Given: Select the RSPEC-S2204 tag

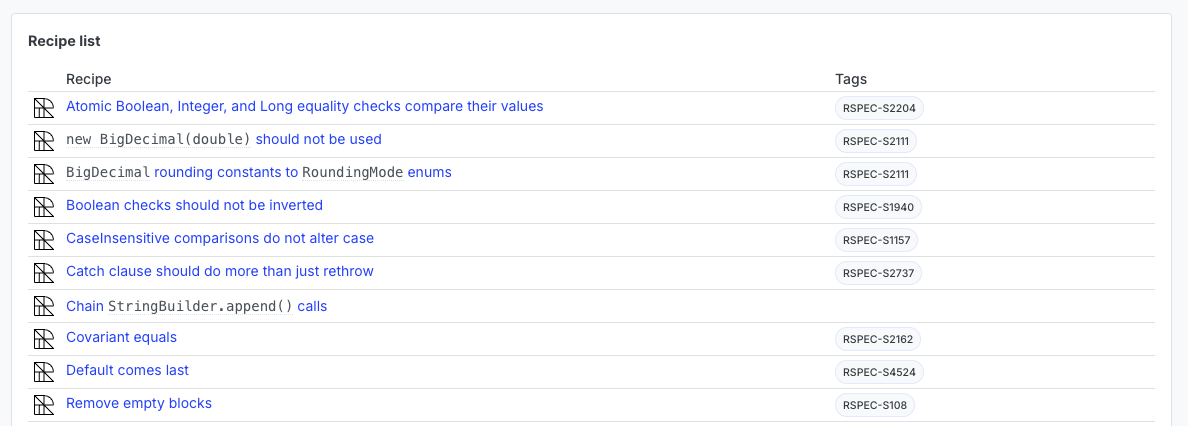Looking at the screenshot, I should click(879, 108).
